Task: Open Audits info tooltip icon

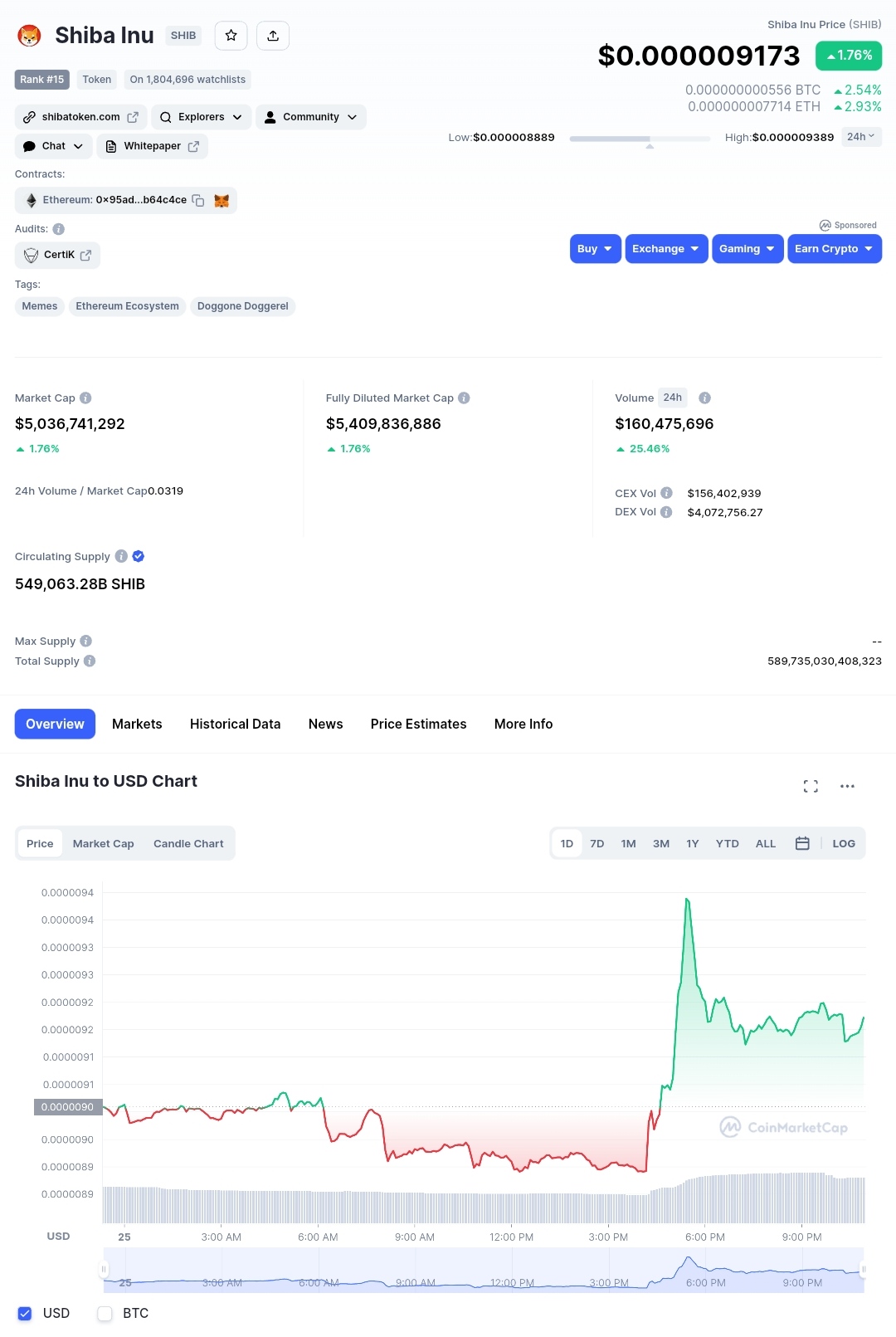Action: [58, 229]
